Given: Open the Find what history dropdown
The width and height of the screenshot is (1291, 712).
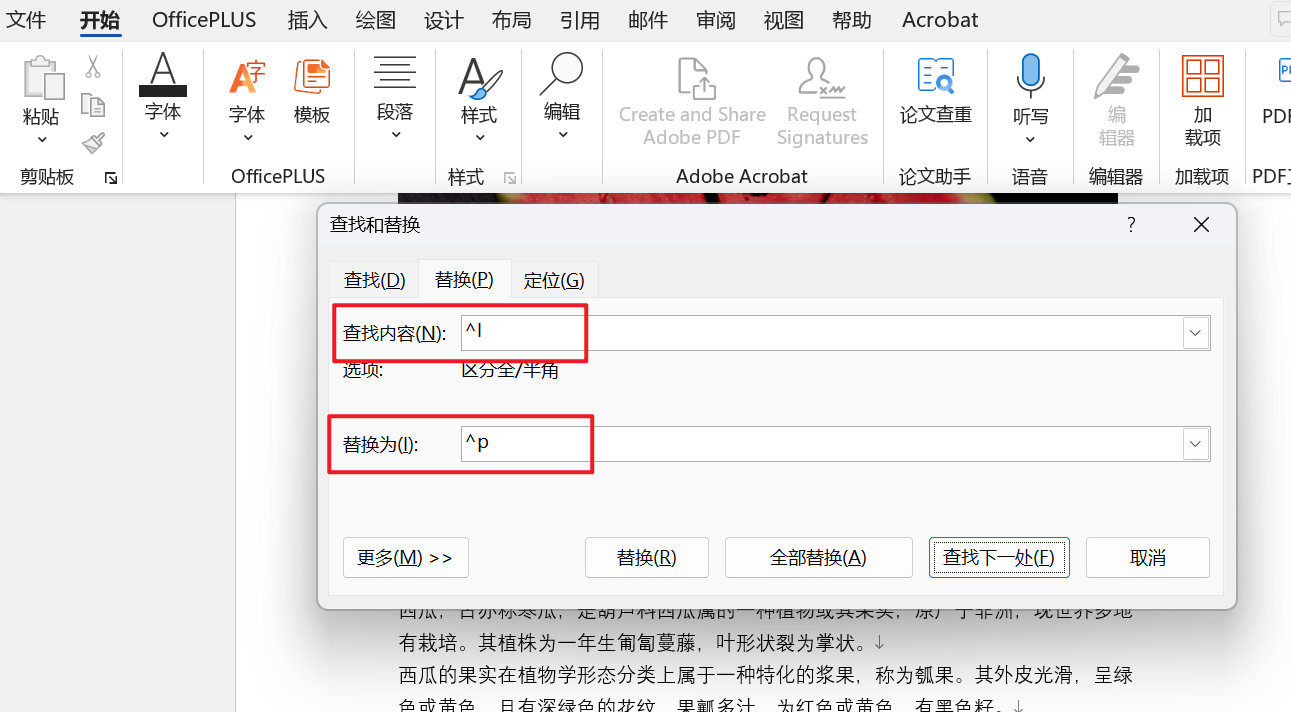Looking at the screenshot, I should (x=1196, y=333).
